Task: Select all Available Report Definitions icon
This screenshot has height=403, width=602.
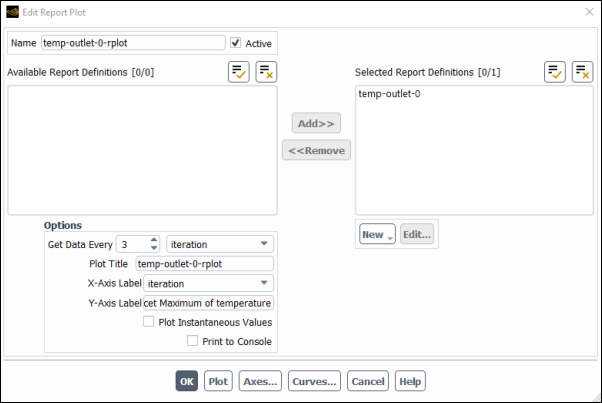Action: point(238,72)
